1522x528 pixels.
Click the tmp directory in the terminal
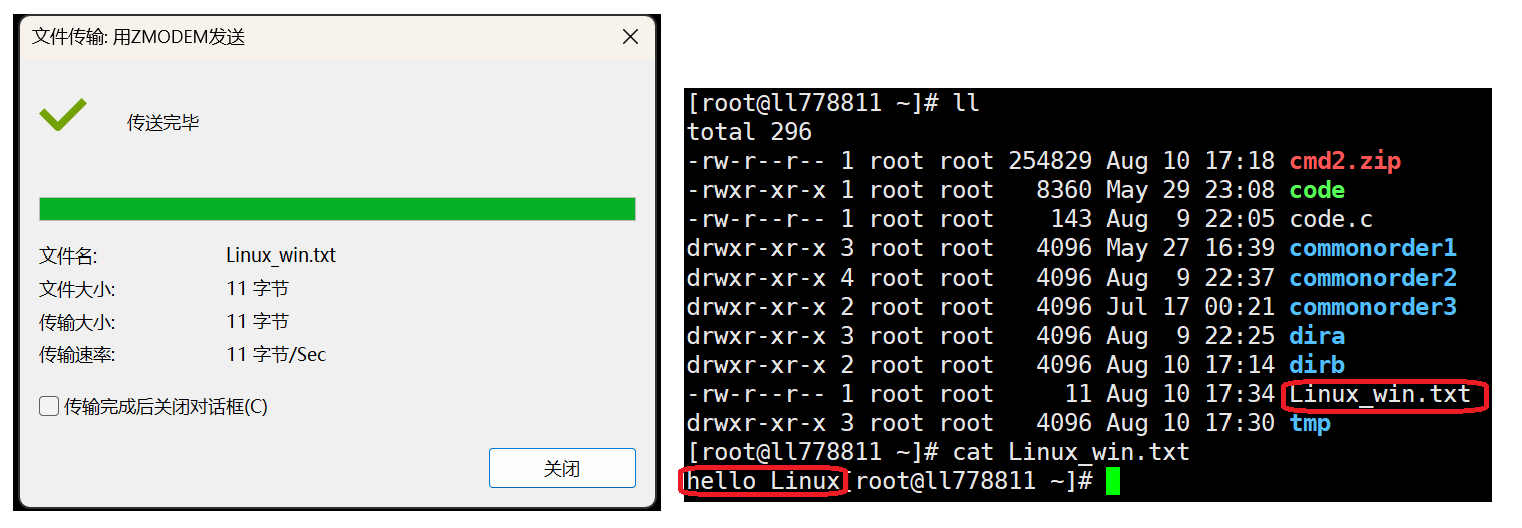pos(1310,423)
